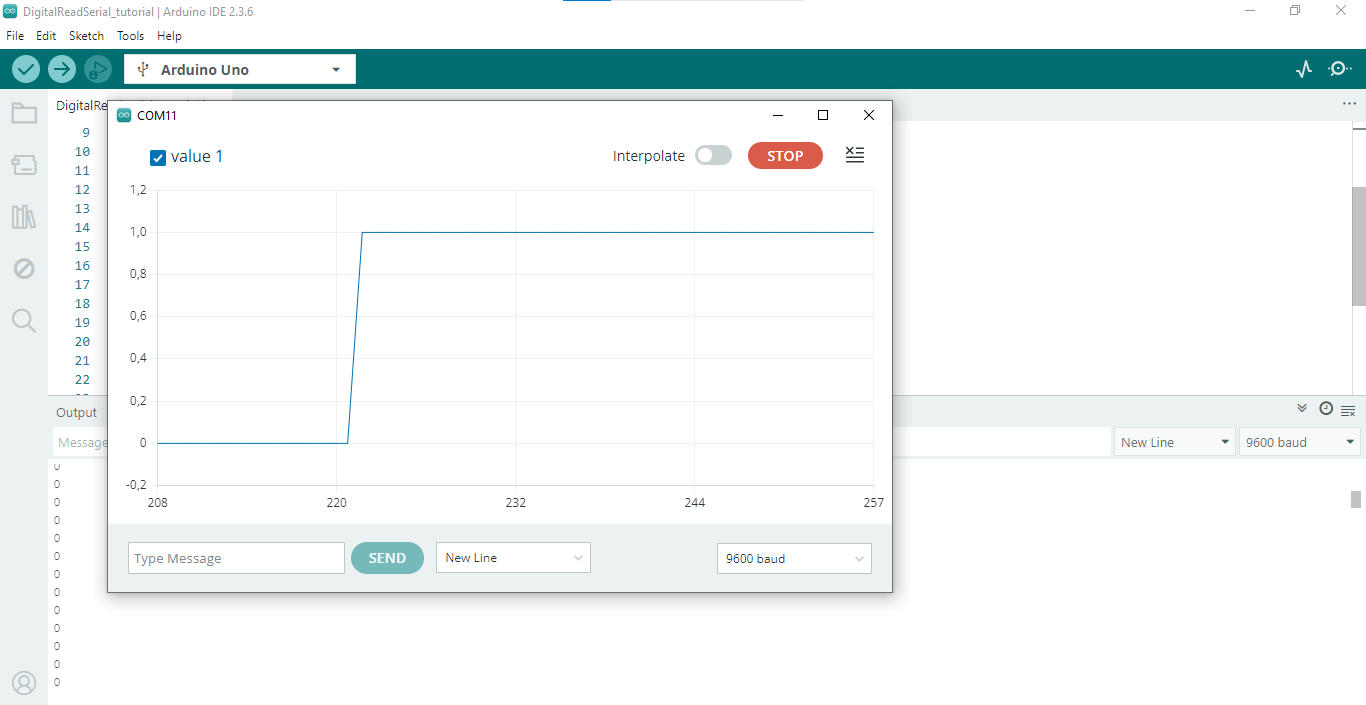This screenshot has width=1366, height=705.
Task: Open the Sketch menu
Action: coord(86,35)
